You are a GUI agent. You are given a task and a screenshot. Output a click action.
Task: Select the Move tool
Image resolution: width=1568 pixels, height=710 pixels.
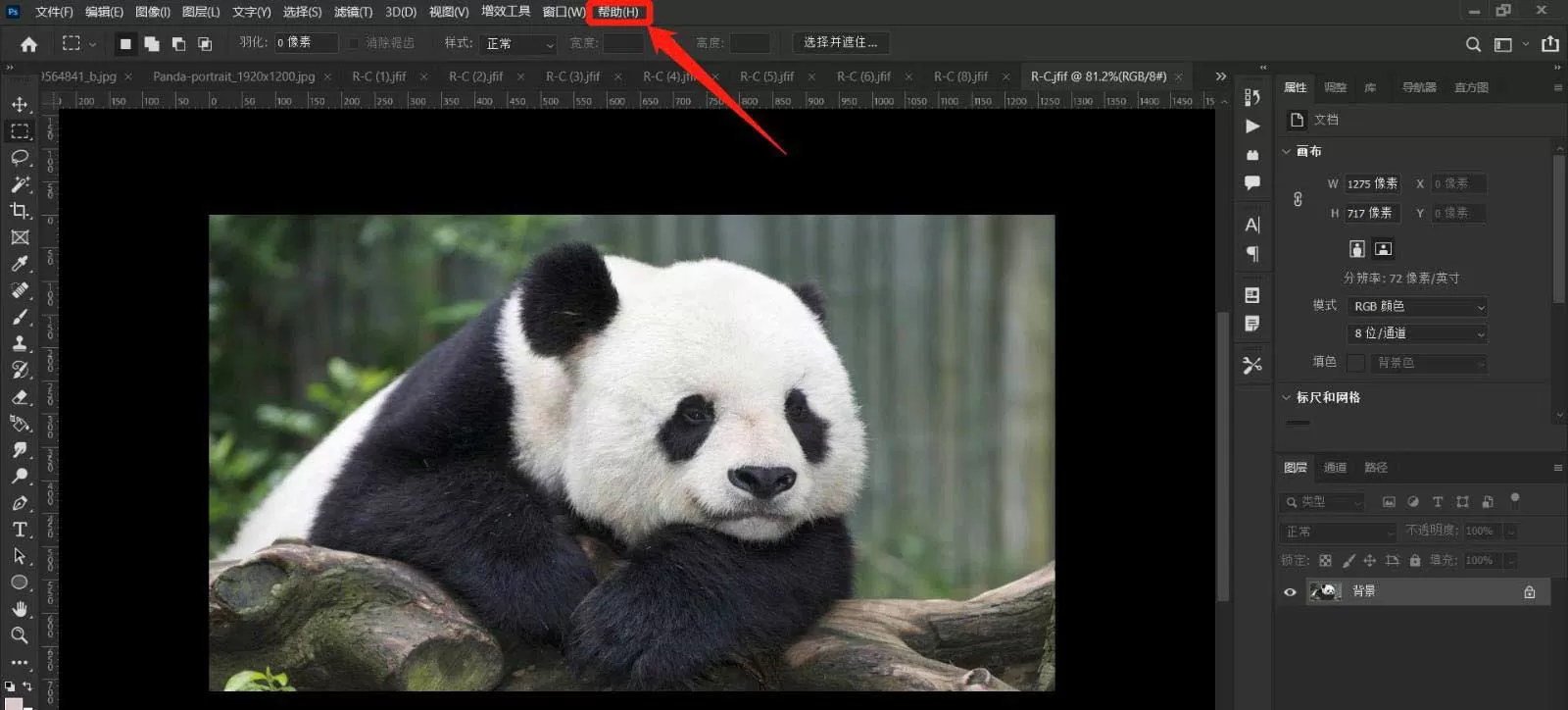point(20,104)
